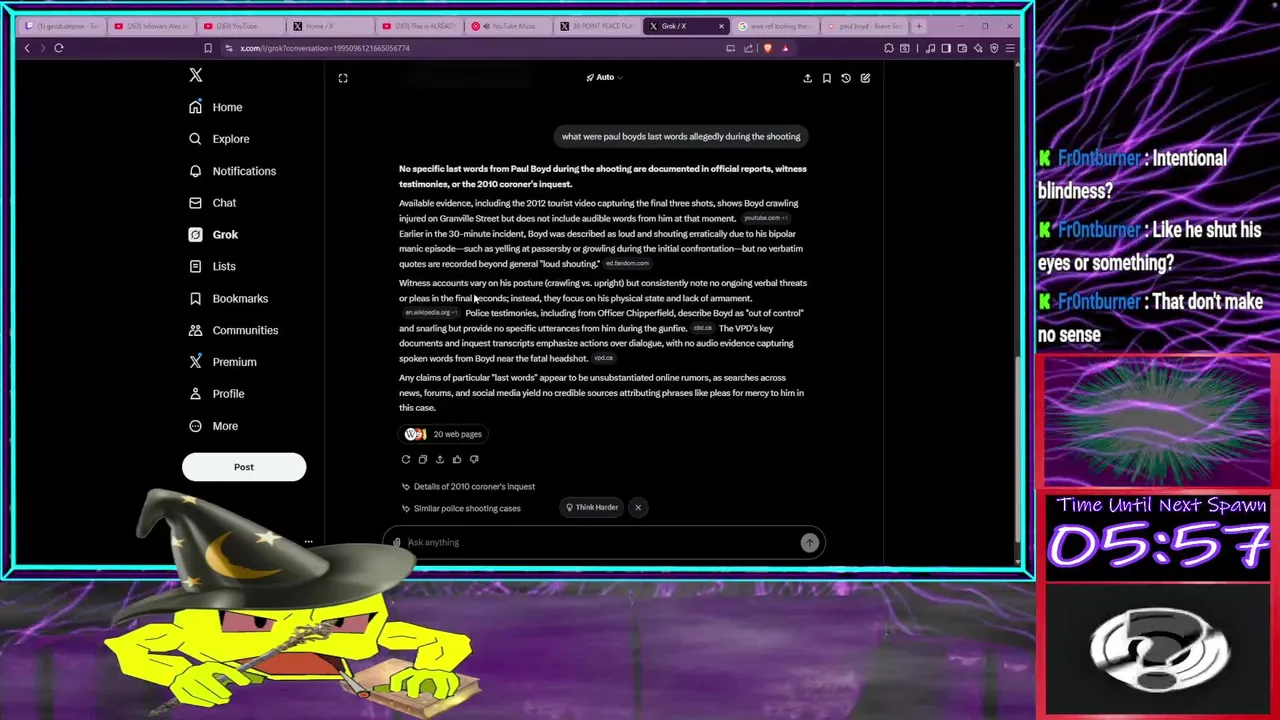Open the youtube.com source citation

point(765,218)
